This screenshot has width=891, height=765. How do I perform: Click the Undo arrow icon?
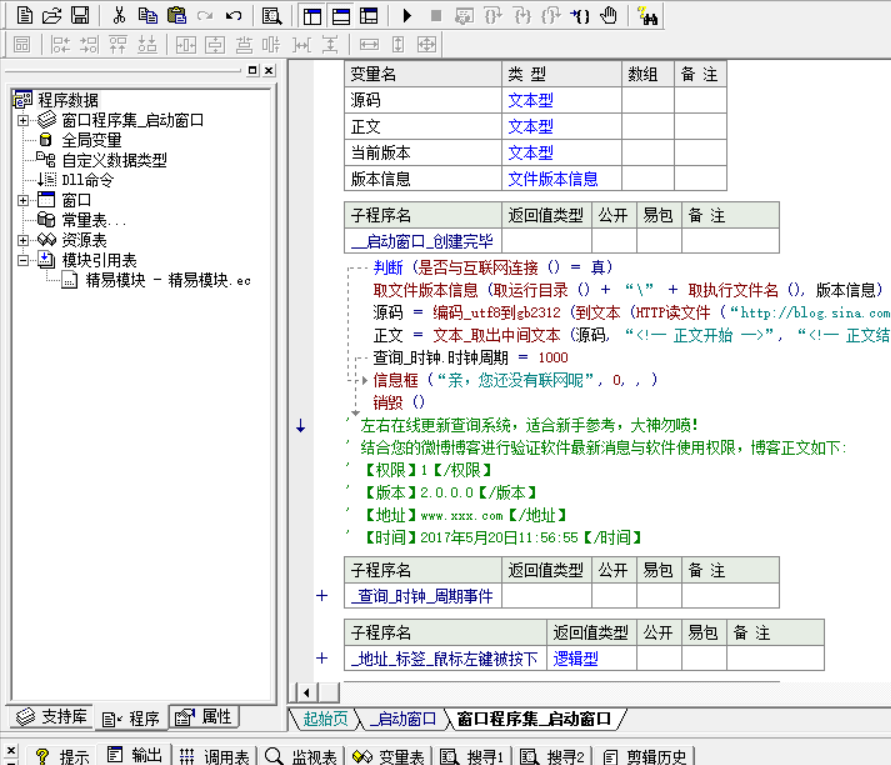[x=234, y=15]
